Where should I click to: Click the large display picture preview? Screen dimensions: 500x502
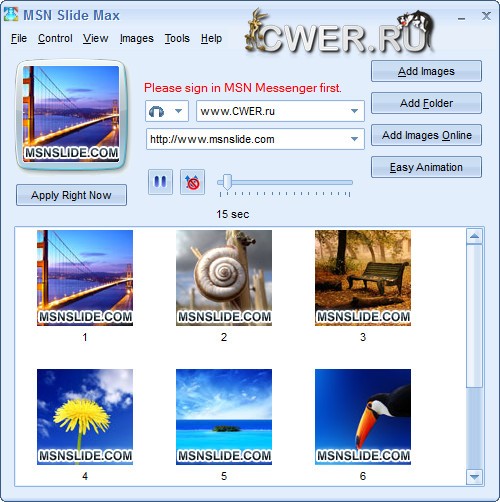click(71, 114)
